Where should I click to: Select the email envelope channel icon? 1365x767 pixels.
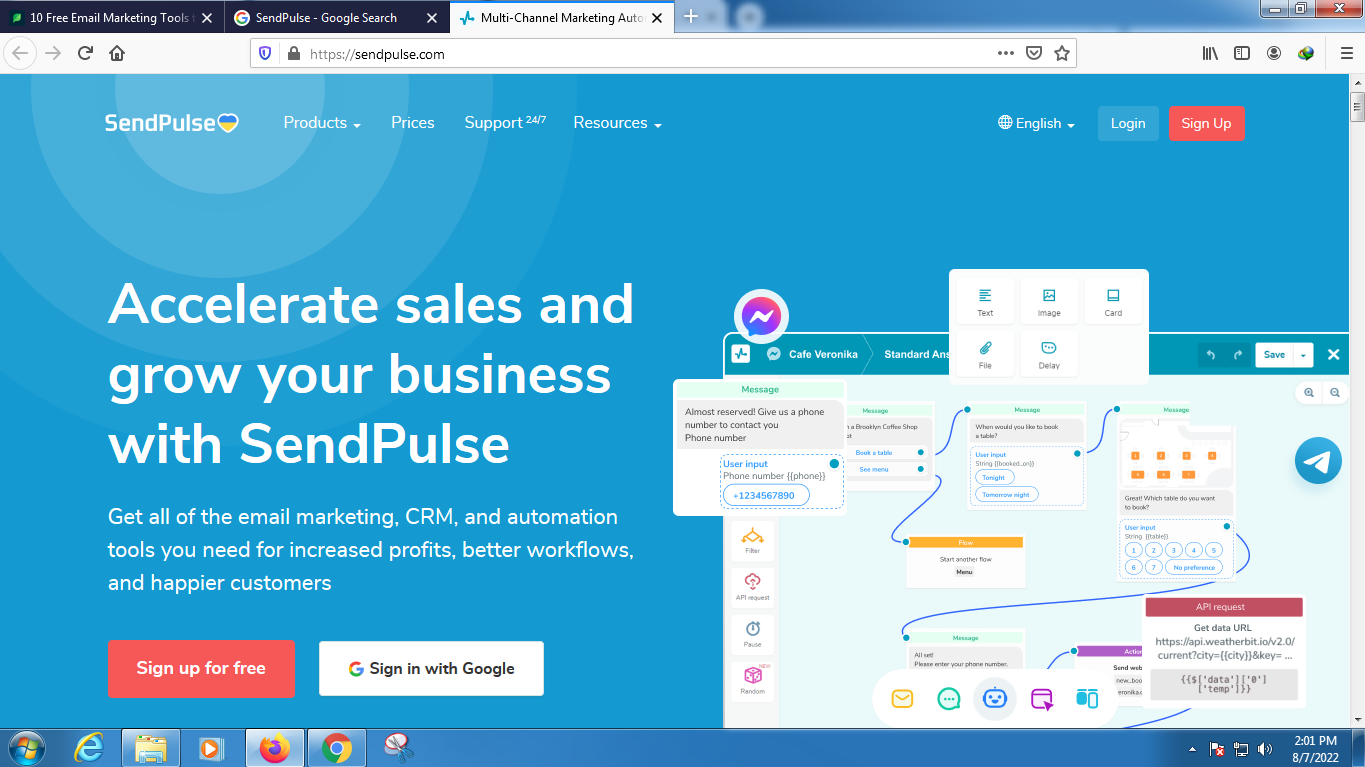point(902,699)
